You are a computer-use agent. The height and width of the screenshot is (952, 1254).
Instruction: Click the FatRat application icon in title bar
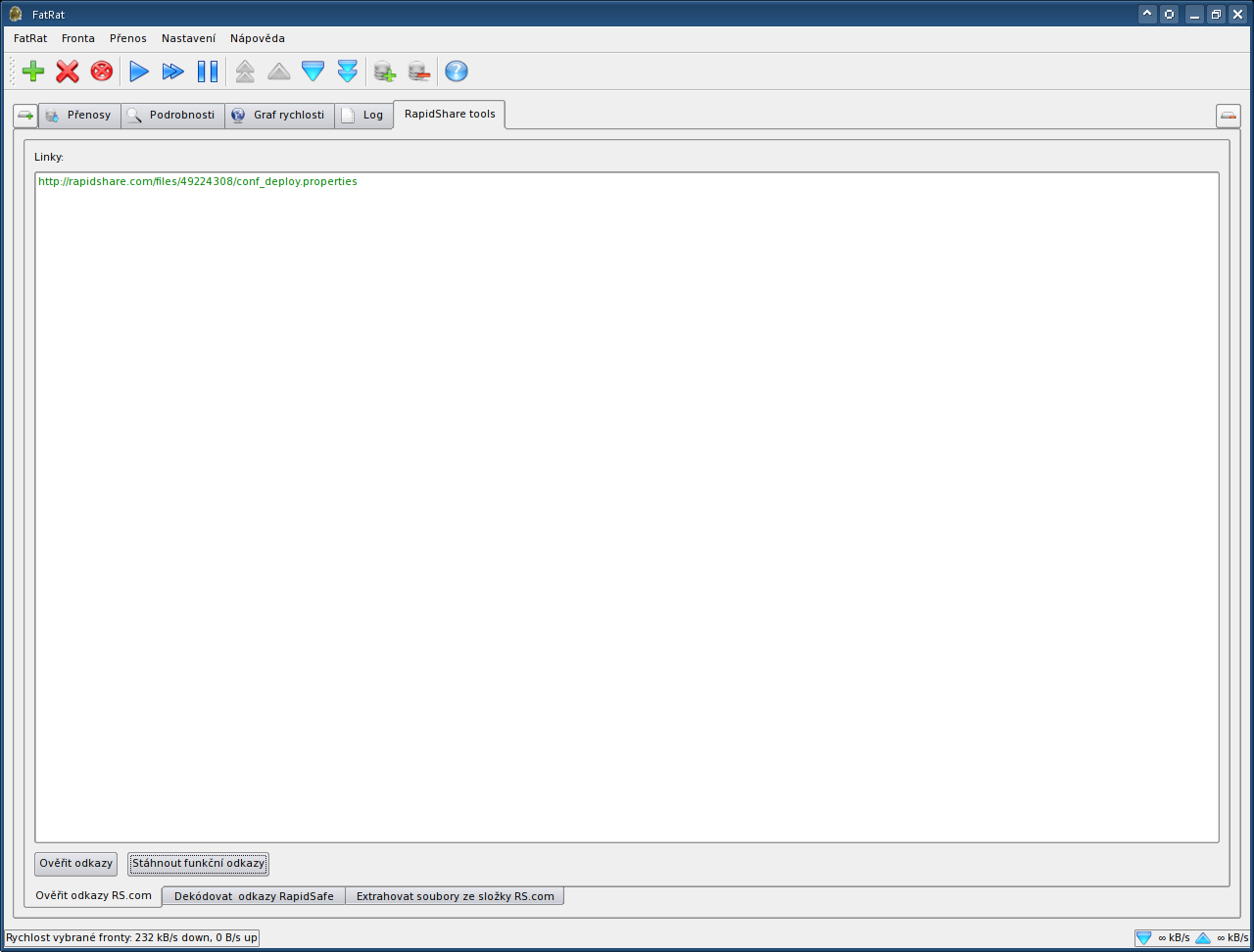coord(16,14)
